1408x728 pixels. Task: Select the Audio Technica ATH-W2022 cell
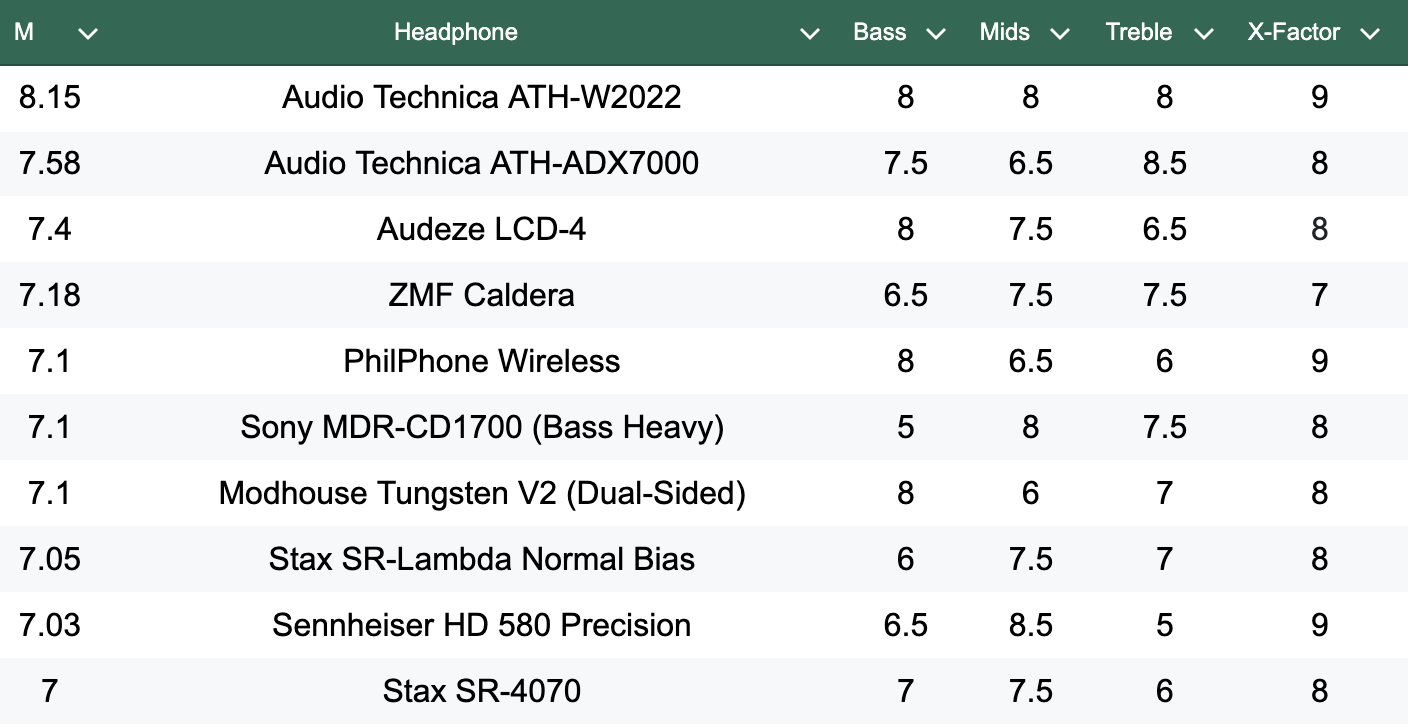[481, 97]
